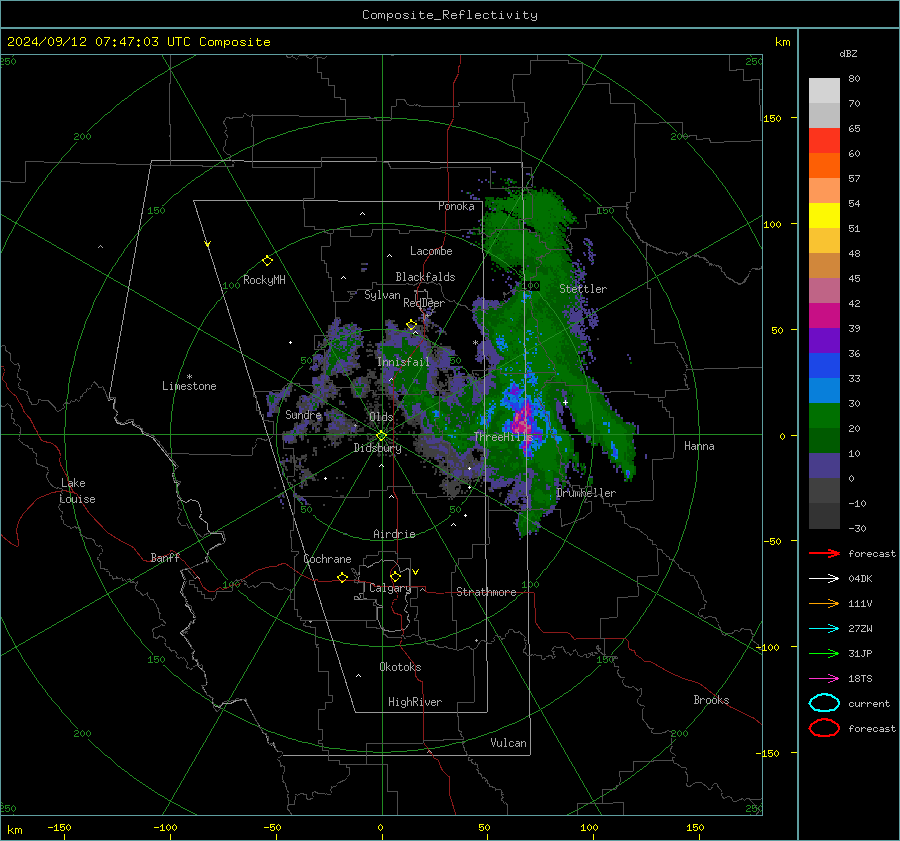Click the Innisfail town label

click(403, 362)
